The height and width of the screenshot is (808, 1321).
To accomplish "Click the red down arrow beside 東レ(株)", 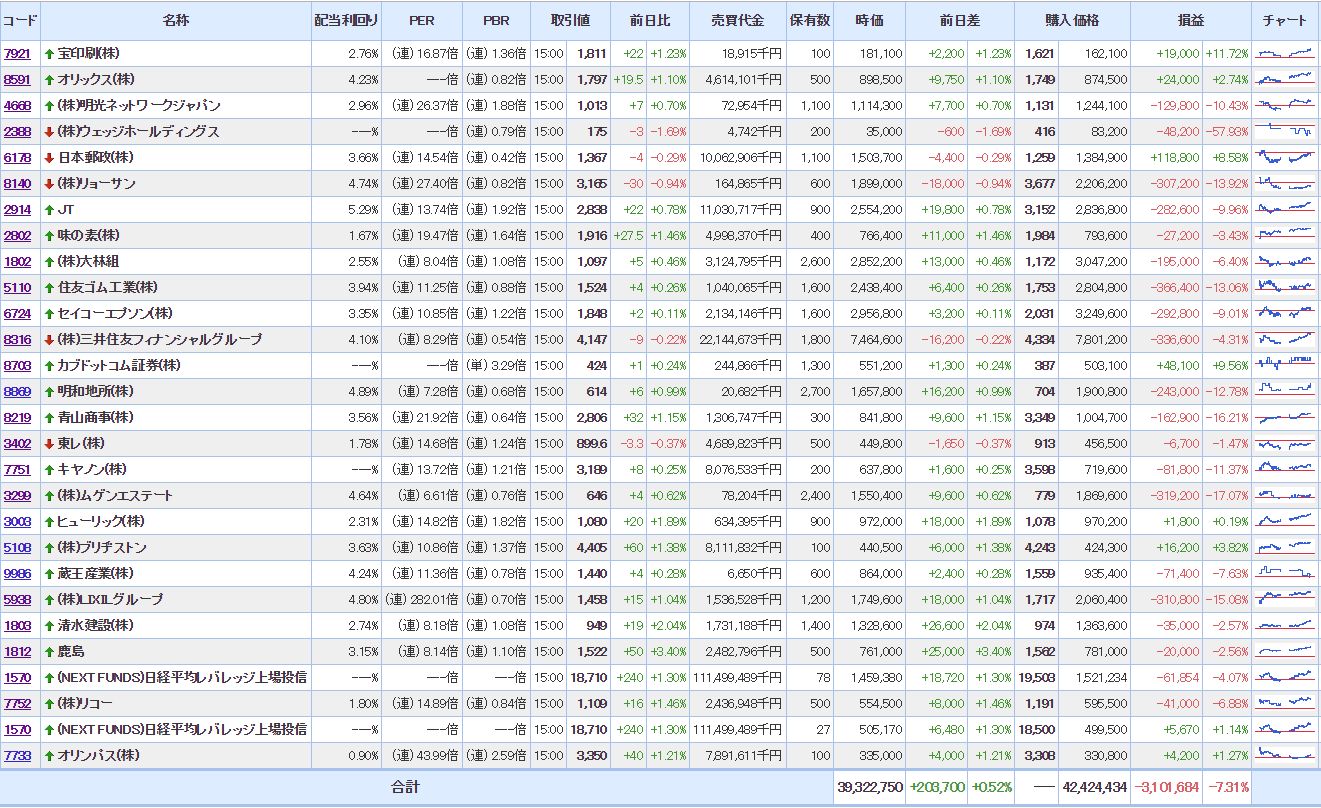I will (49, 443).
